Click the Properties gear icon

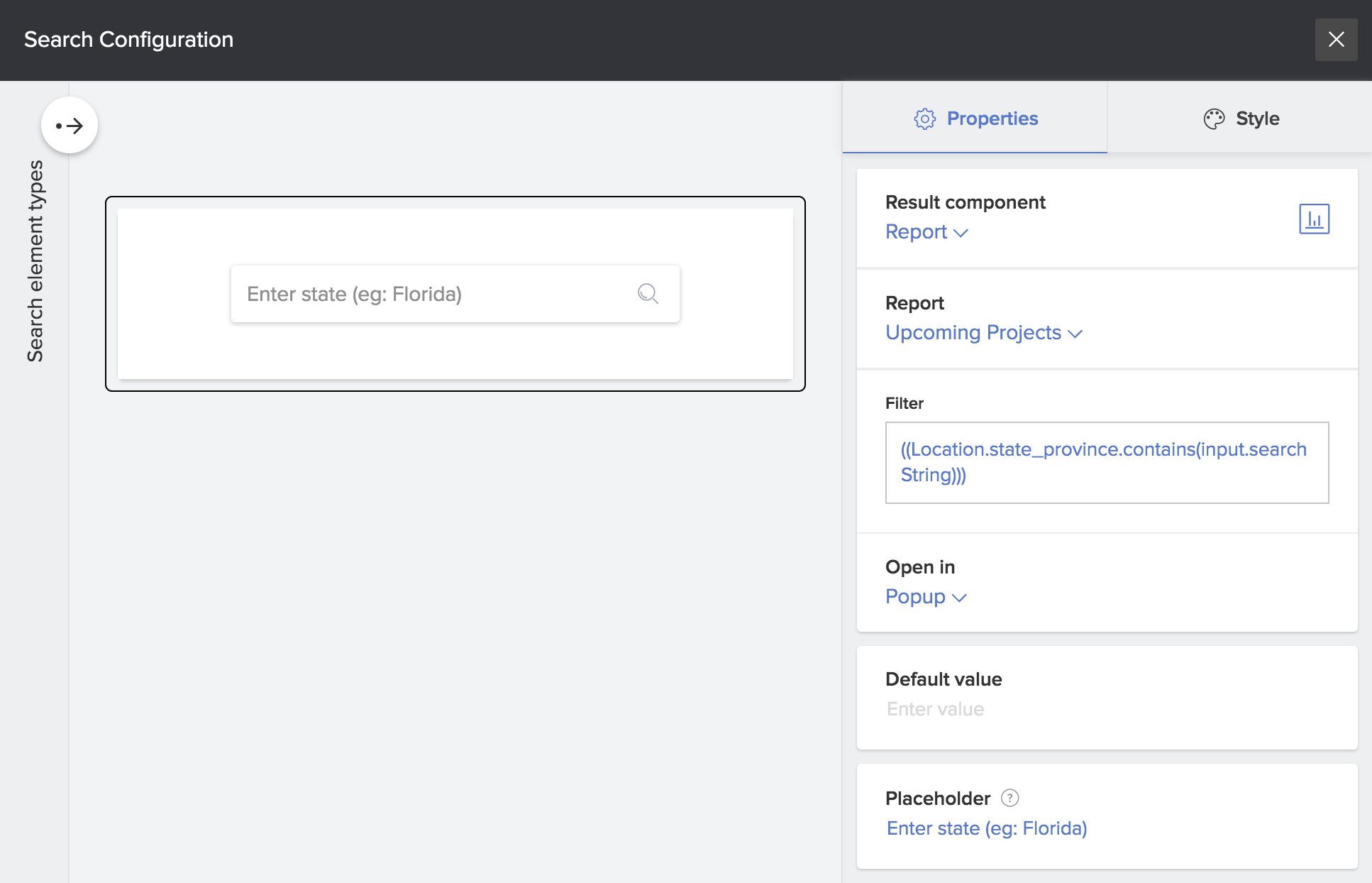click(924, 119)
